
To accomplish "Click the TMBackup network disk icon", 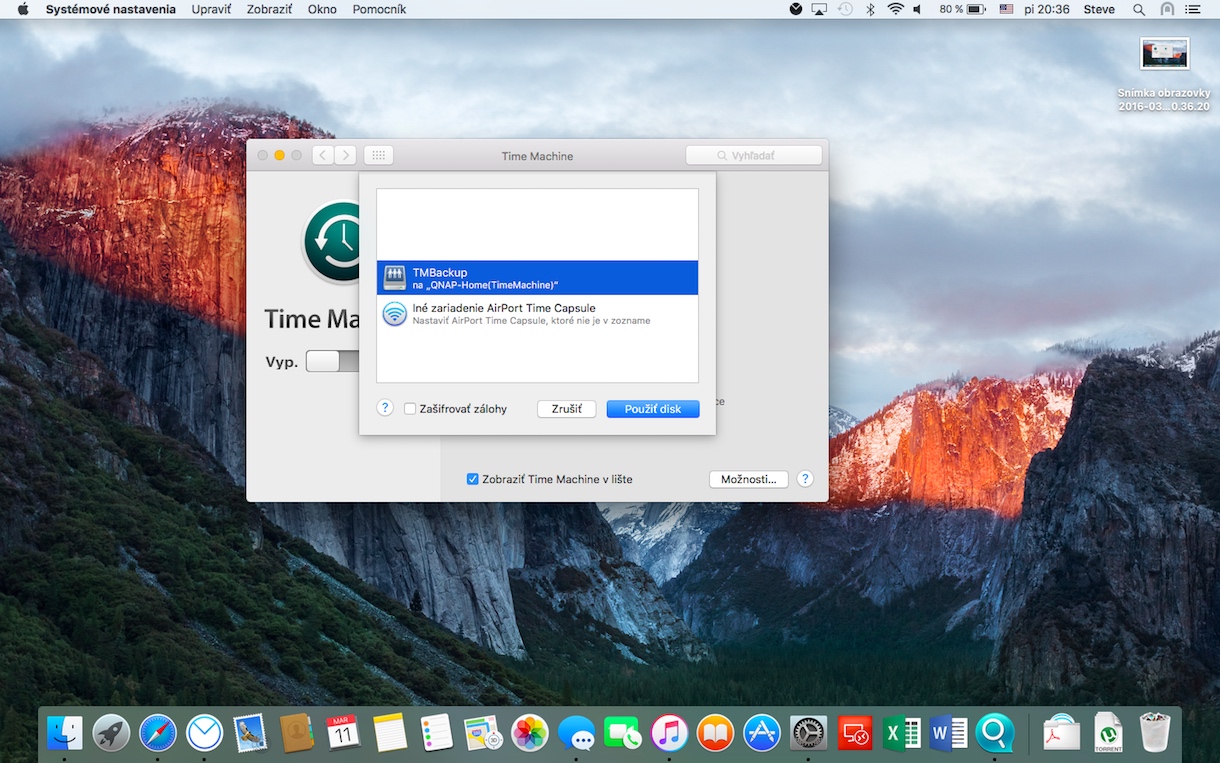I will click(x=394, y=278).
